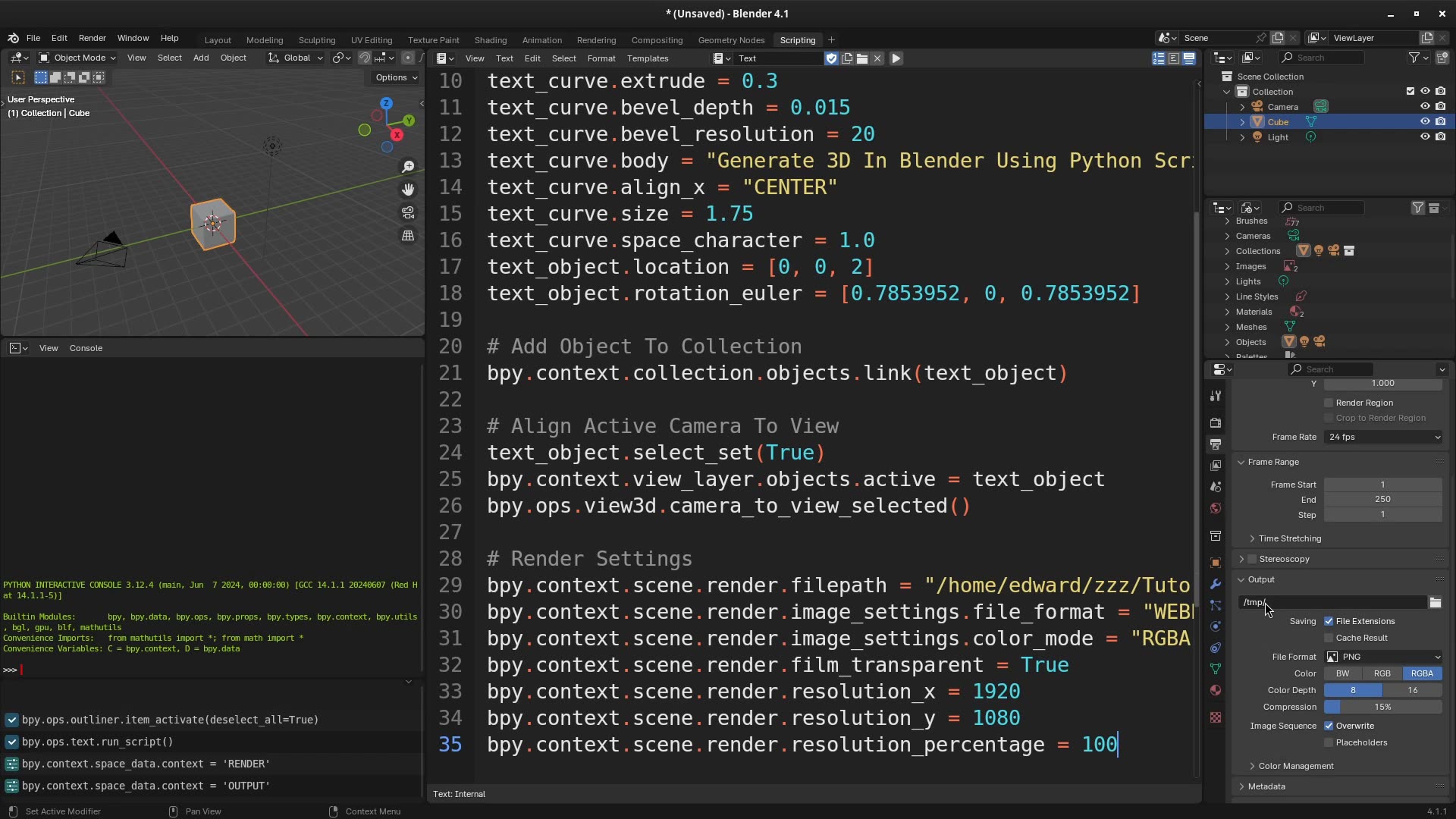
Task: Open the World Properties globe tab
Action: 1215,509
